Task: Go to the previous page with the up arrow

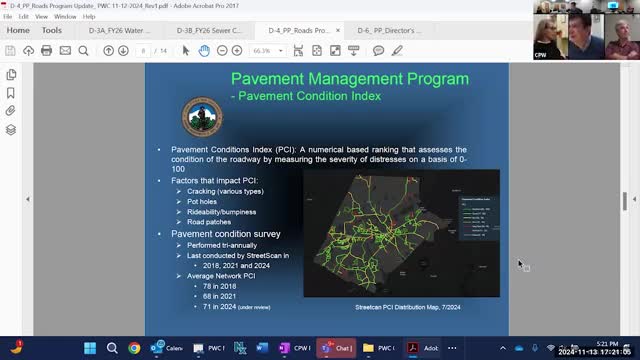Action: tap(108, 51)
